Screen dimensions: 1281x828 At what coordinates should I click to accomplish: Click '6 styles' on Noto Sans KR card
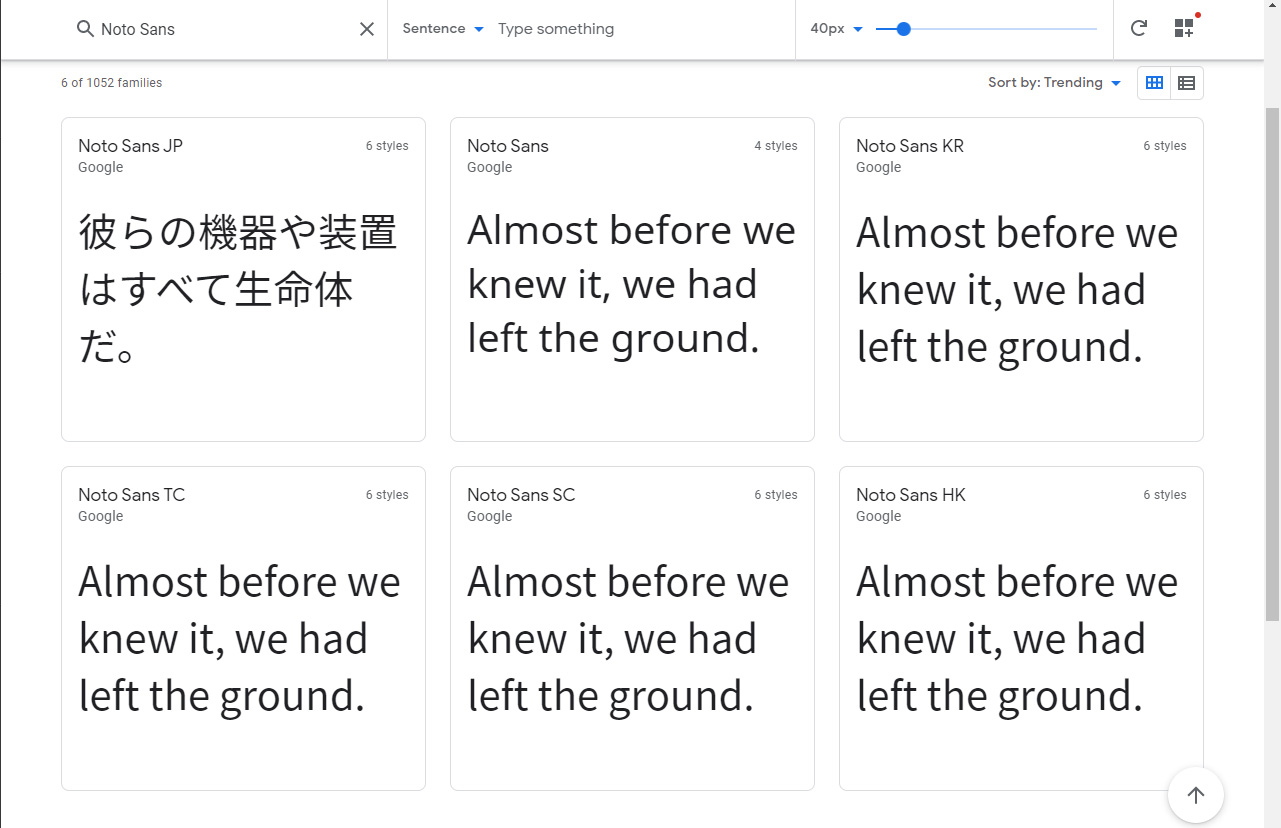pyautogui.click(x=1165, y=146)
